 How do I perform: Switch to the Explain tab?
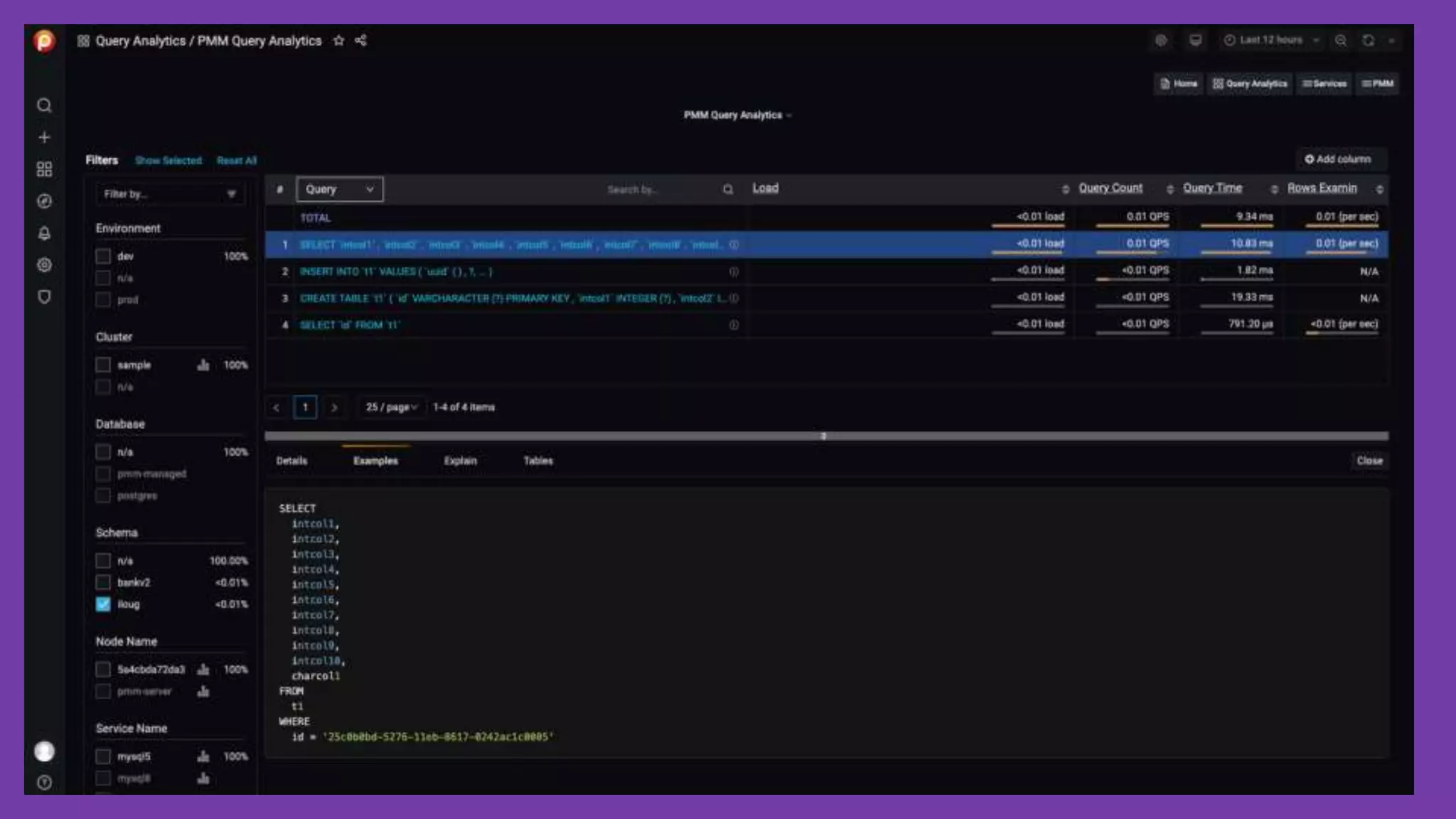pyautogui.click(x=460, y=461)
